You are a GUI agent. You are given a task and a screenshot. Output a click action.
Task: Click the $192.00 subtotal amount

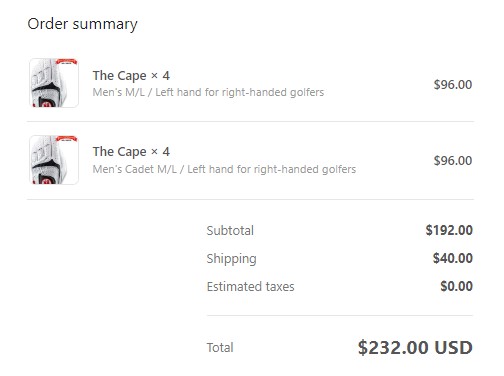(x=449, y=230)
